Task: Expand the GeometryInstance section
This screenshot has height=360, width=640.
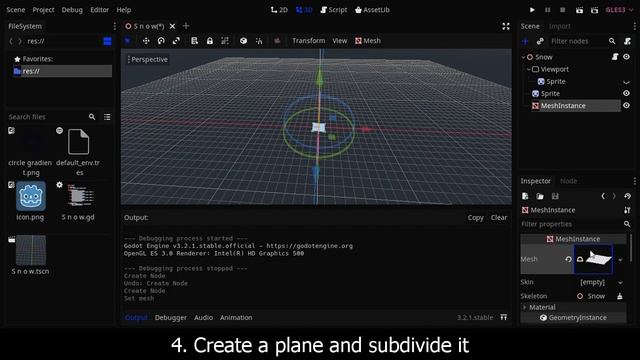Action: click(x=573, y=318)
